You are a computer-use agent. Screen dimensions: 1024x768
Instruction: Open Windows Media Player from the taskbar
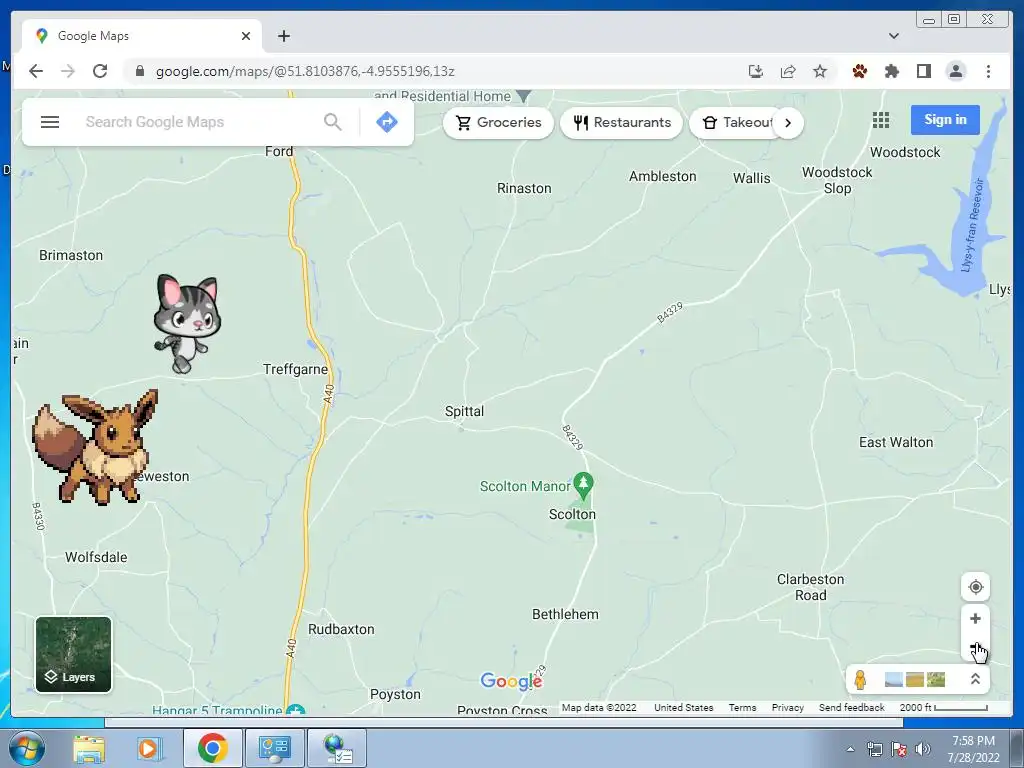coord(148,748)
